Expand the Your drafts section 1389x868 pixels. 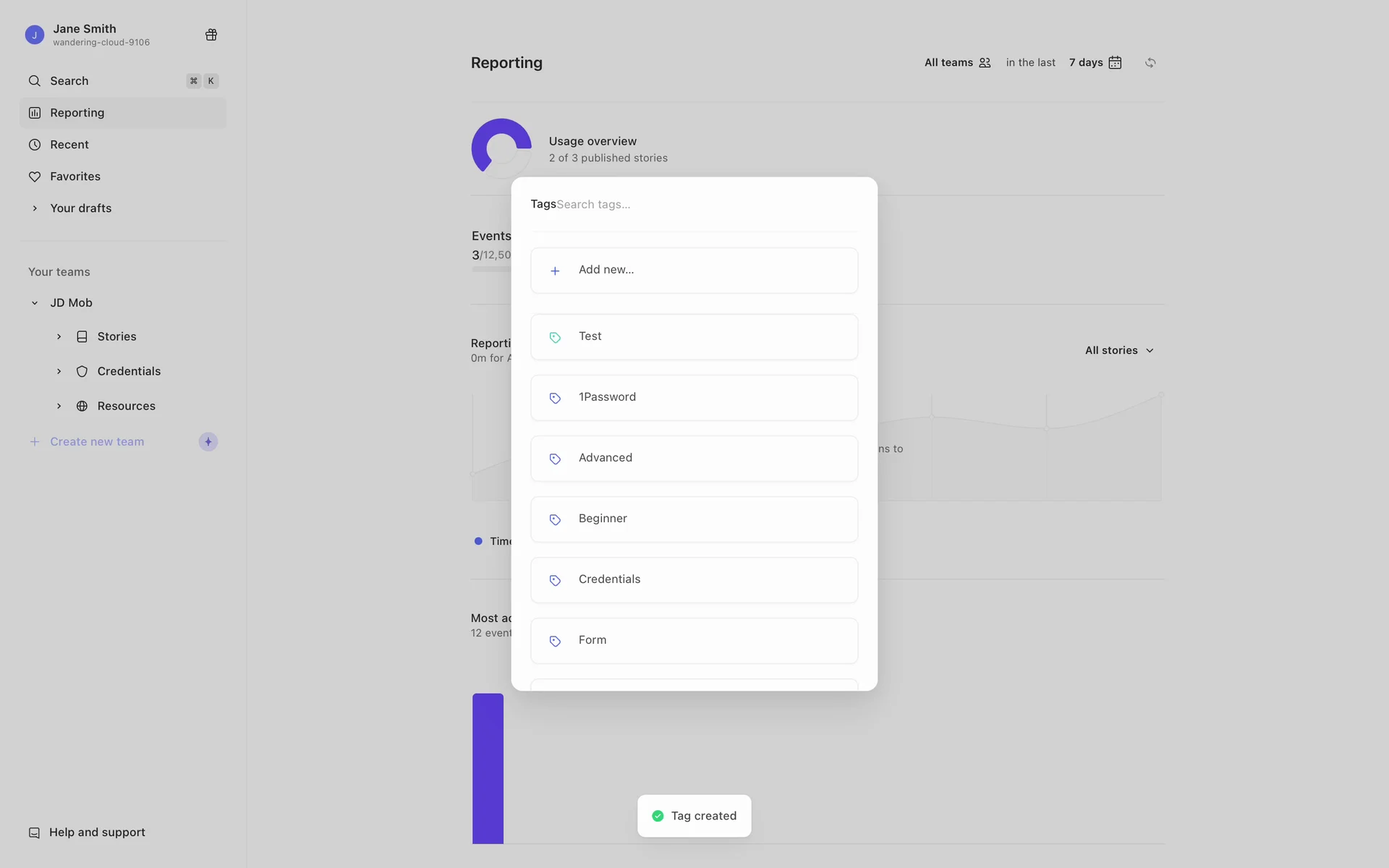(35, 208)
